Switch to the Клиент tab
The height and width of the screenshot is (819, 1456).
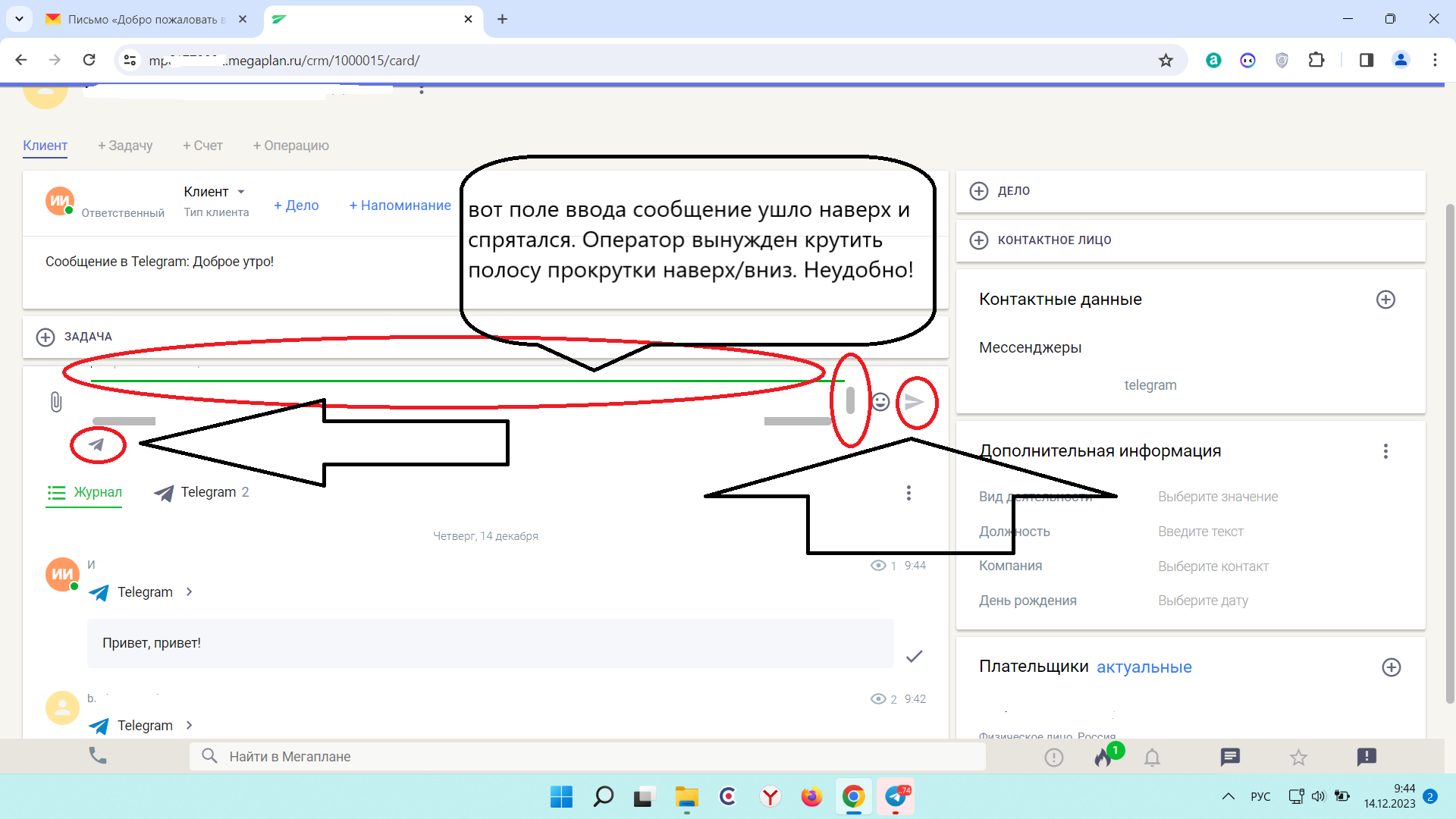pos(45,146)
